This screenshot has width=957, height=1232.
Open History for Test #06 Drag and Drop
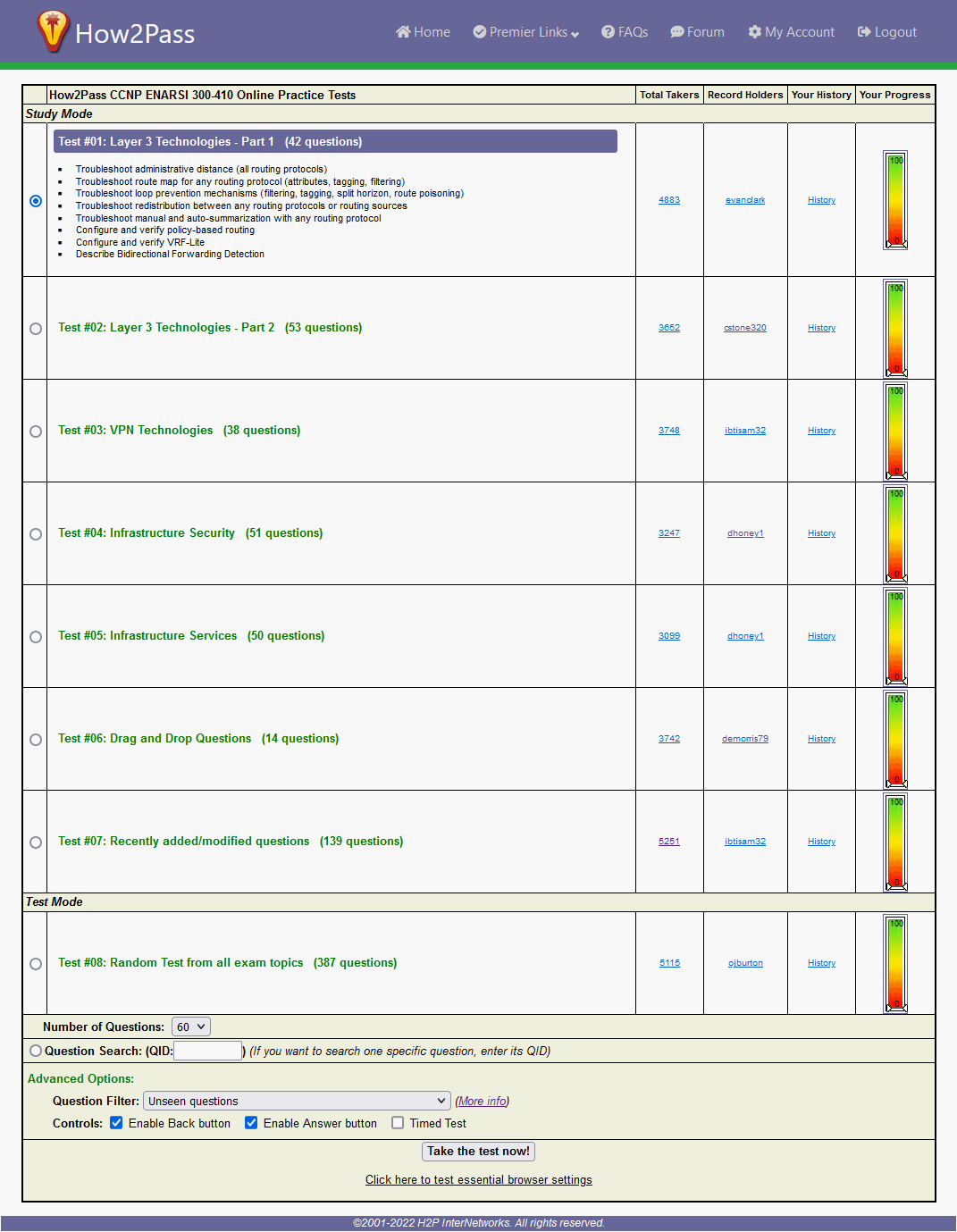[821, 739]
